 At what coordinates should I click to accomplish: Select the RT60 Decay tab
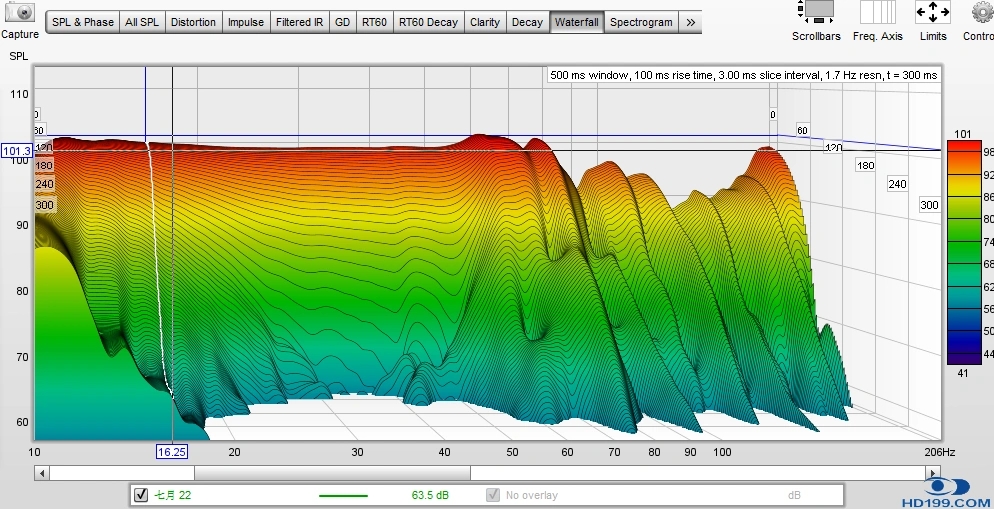(x=428, y=22)
